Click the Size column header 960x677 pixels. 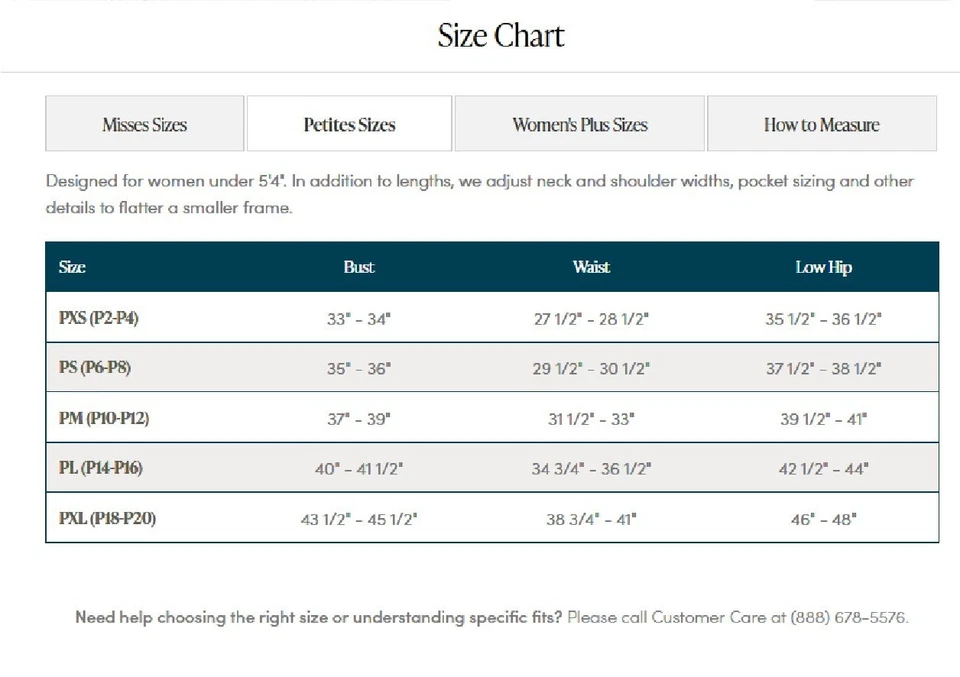[x=72, y=267]
